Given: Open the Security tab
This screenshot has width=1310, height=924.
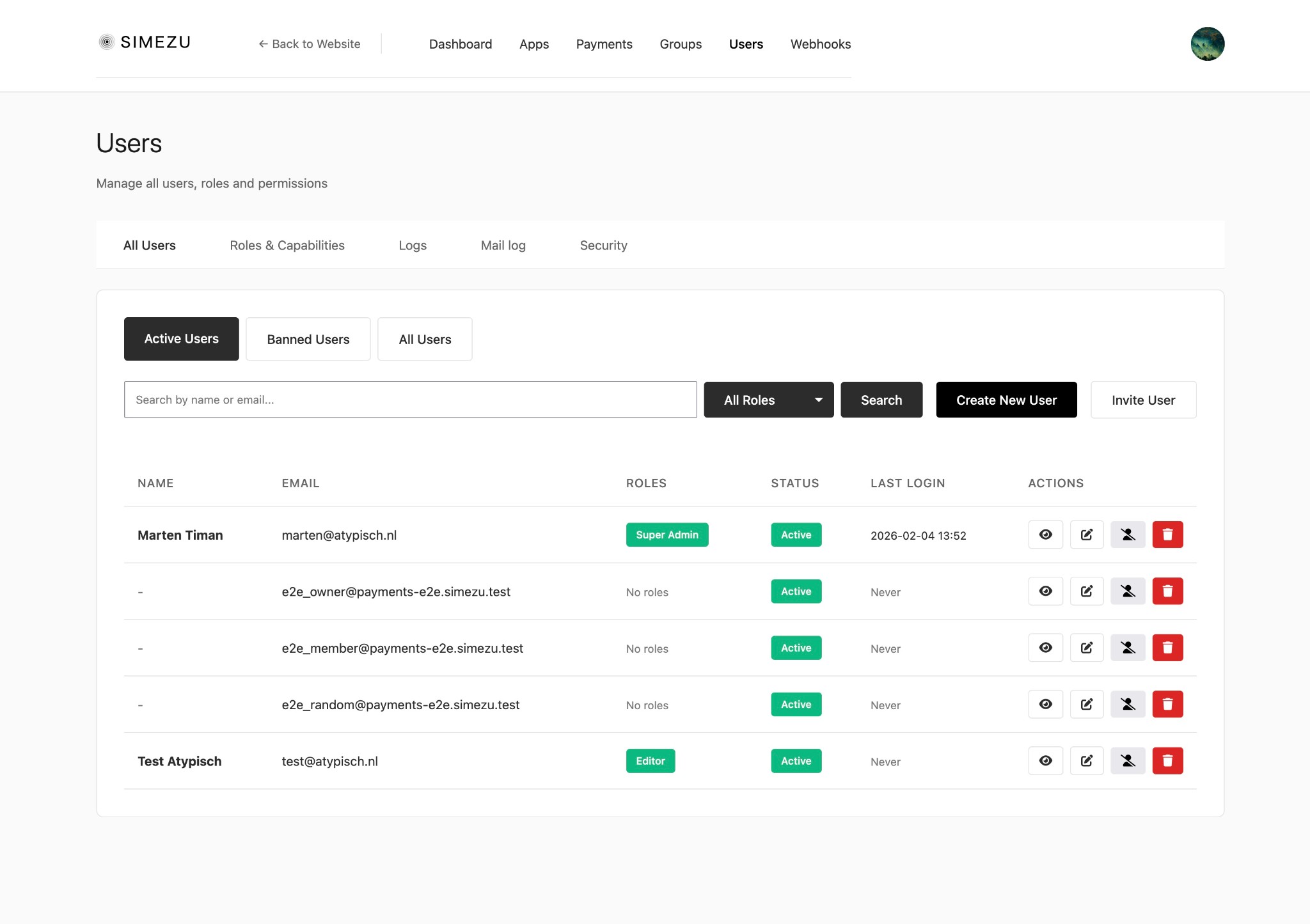Looking at the screenshot, I should (x=603, y=246).
